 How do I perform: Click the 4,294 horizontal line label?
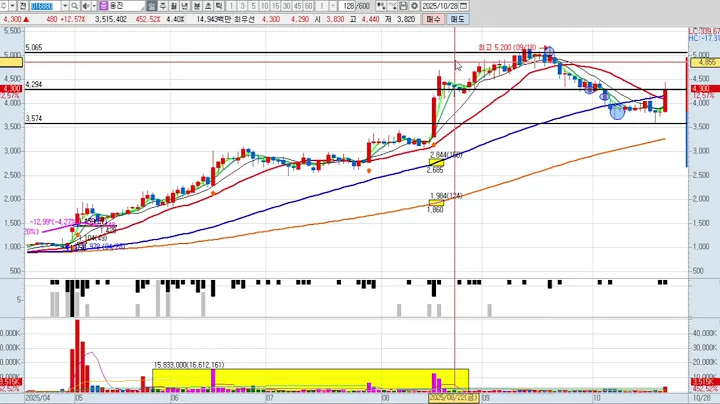coord(34,84)
